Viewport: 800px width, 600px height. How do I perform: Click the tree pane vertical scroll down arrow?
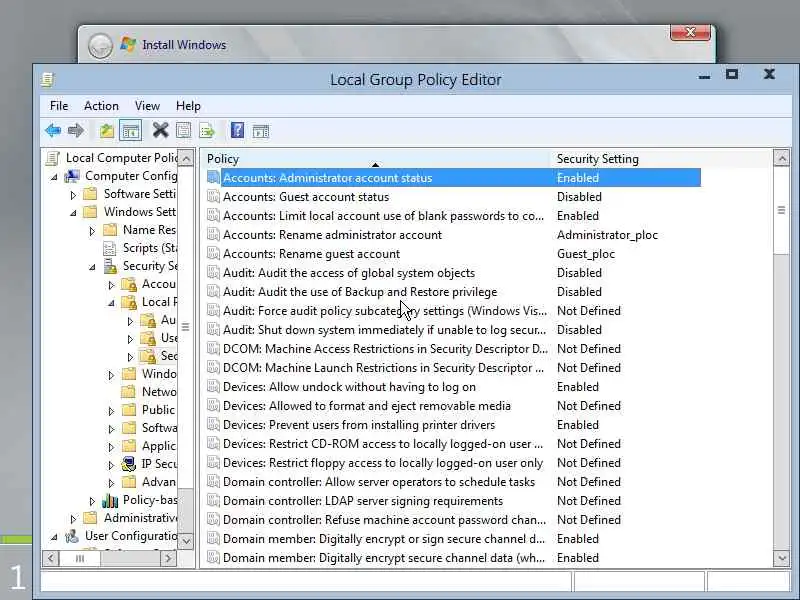tap(186, 541)
